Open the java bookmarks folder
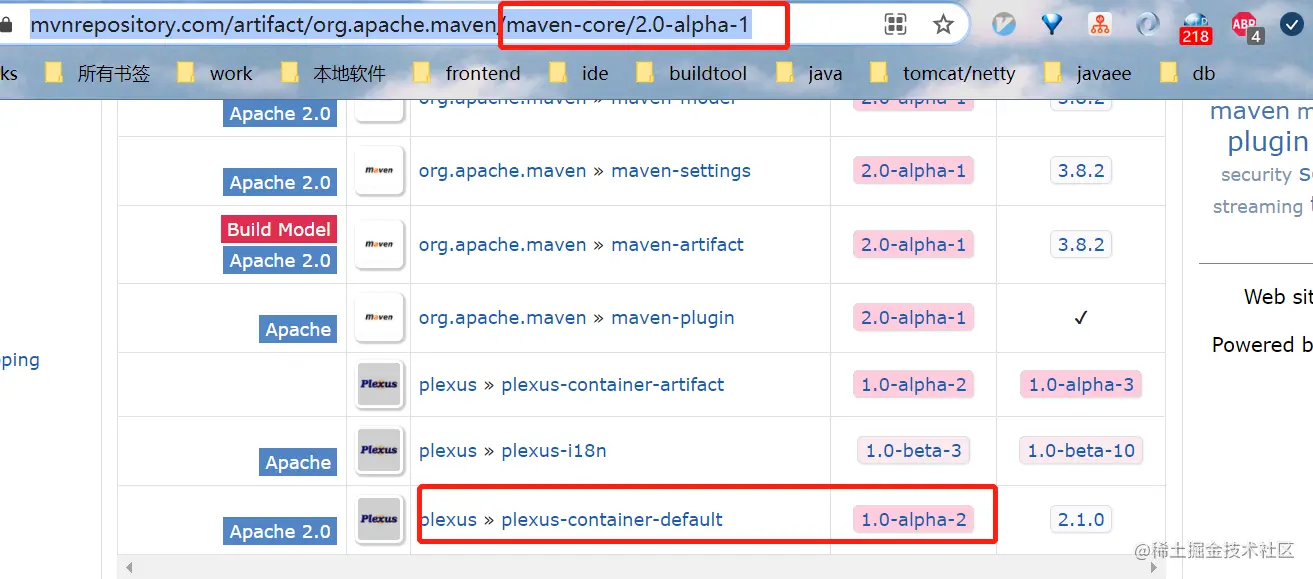This screenshot has width=1313, height=579. pyautogui.click(x=809, y=73)
